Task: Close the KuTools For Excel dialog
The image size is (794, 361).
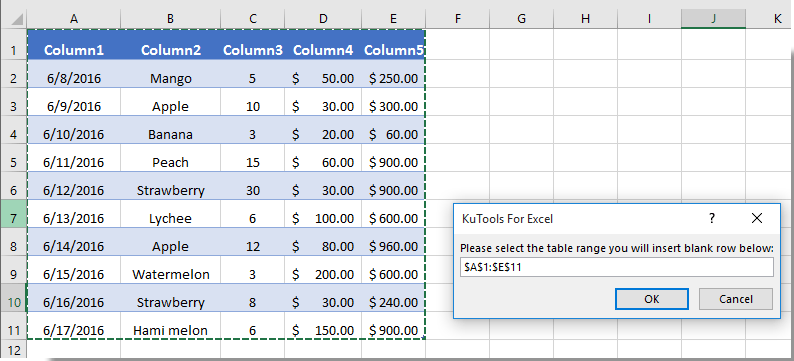Action: pyautogui.click(x=757, y=218)
